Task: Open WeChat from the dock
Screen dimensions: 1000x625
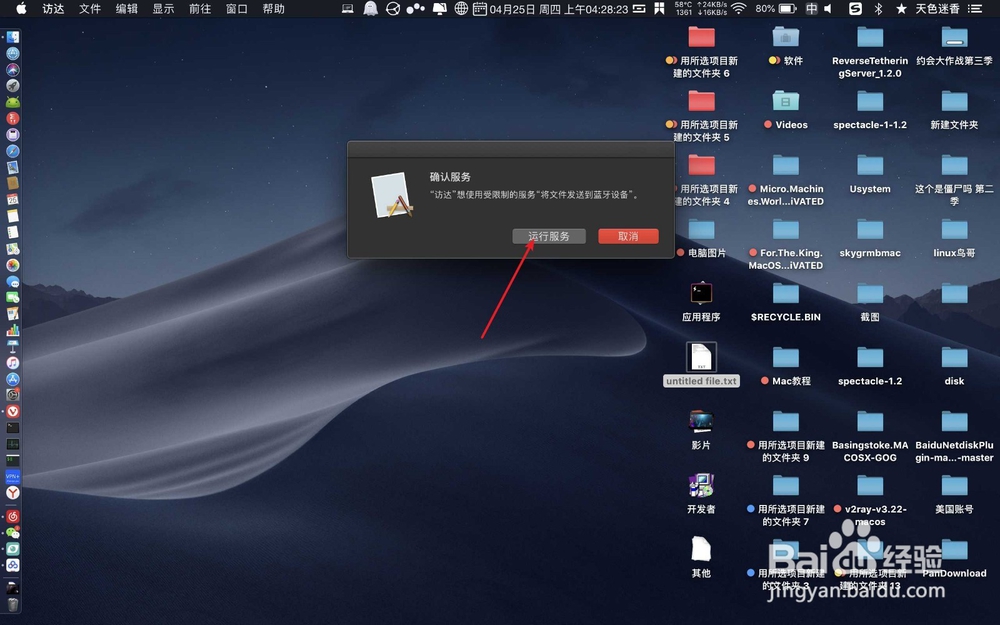Action: 13,533
